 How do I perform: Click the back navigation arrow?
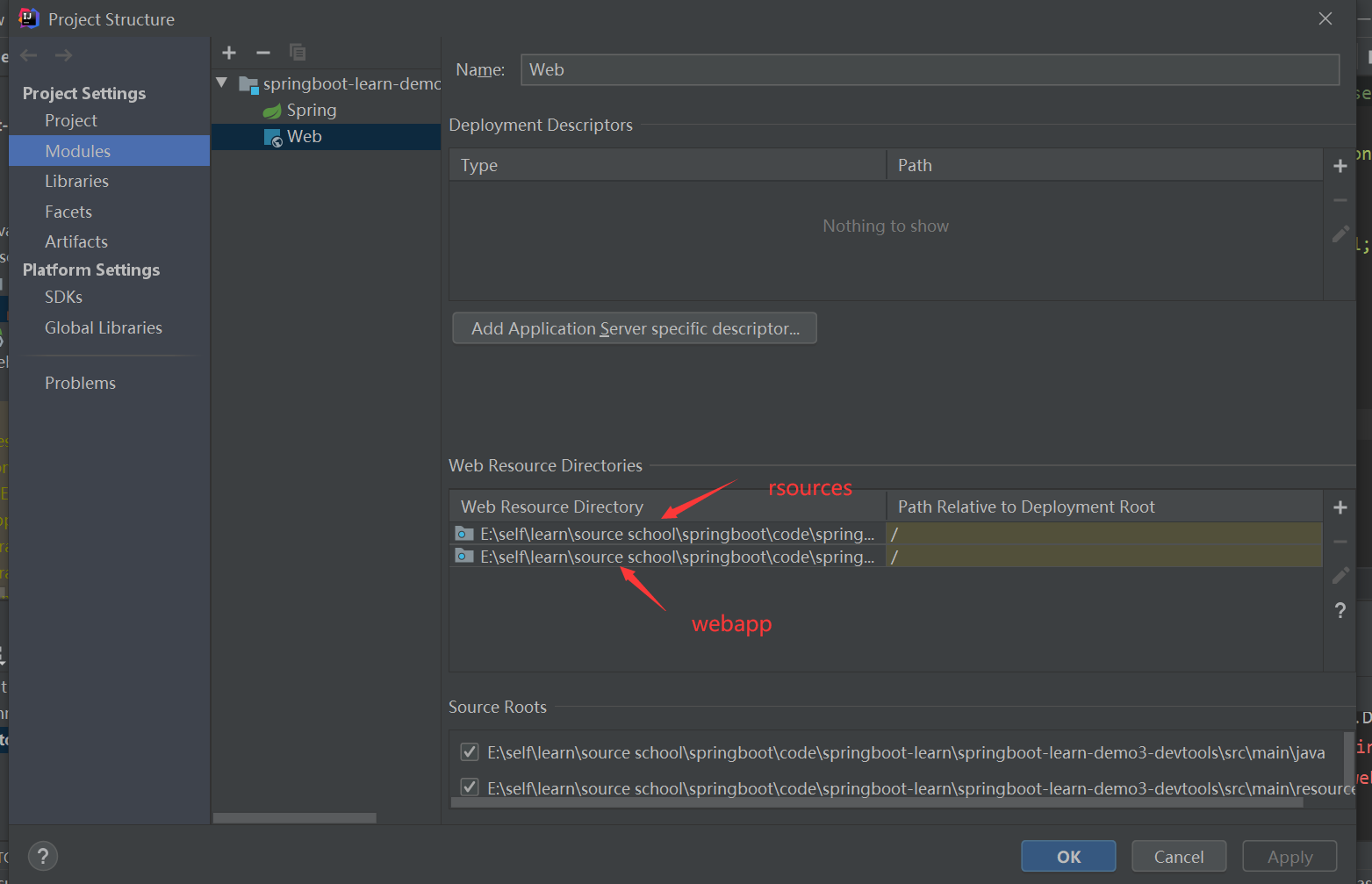(x=29, y=55)
